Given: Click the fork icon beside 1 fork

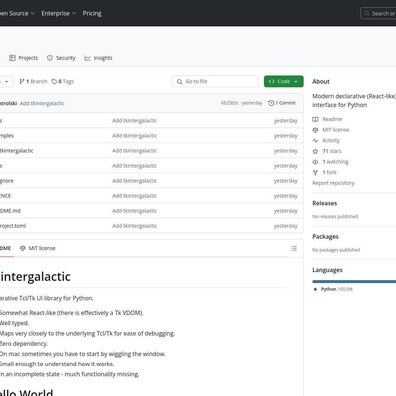Looking at the screenshot, I should coord(315,172).
